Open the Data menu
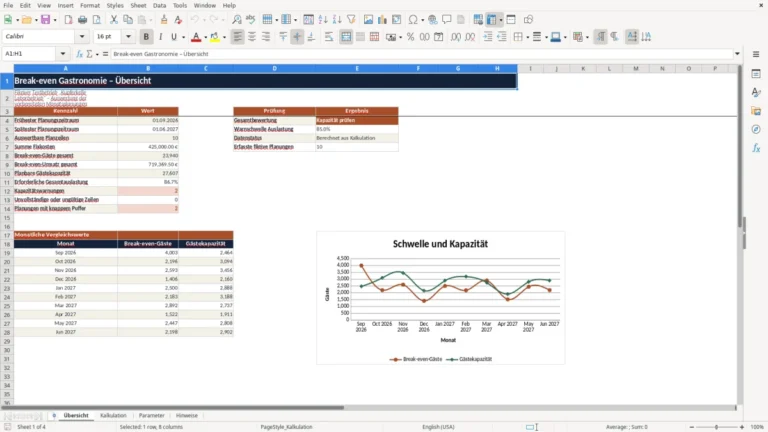This screenshot has width=768, height=432. coord(159,5)
